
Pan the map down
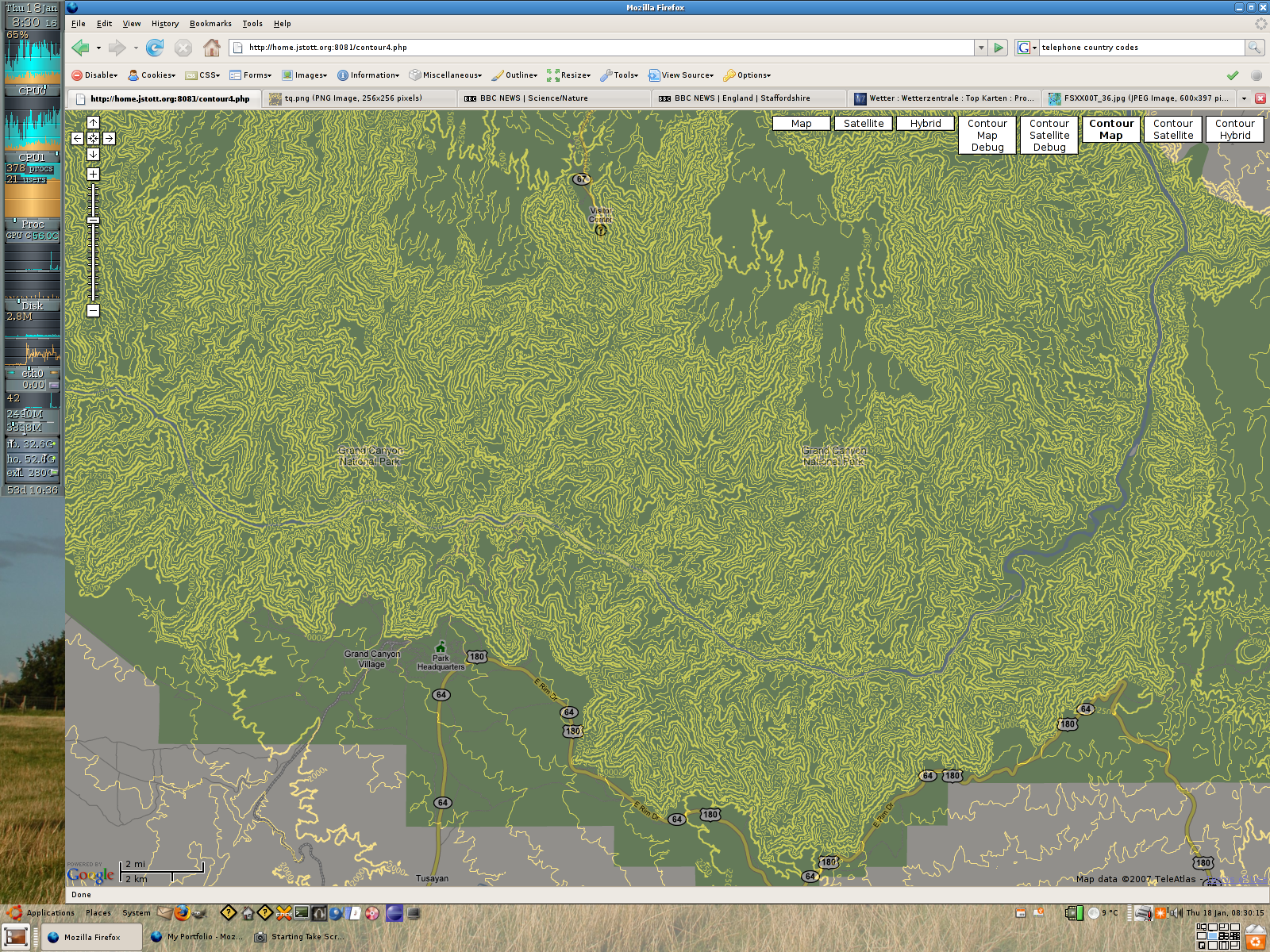pyautogui.click(x=93, y=154)
